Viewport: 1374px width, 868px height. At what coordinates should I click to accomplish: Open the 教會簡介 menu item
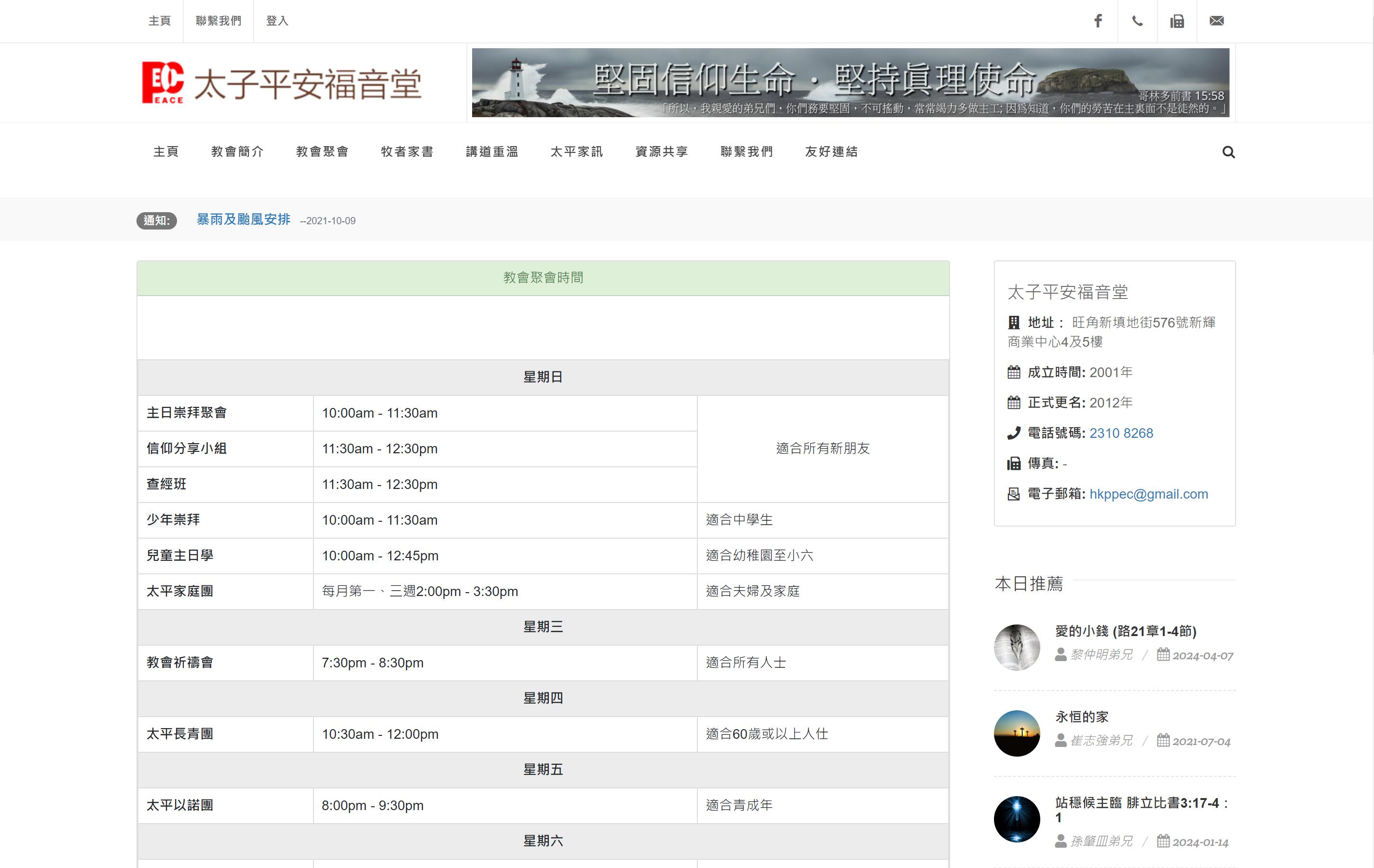pyautogui.click(x=238, y=152)
